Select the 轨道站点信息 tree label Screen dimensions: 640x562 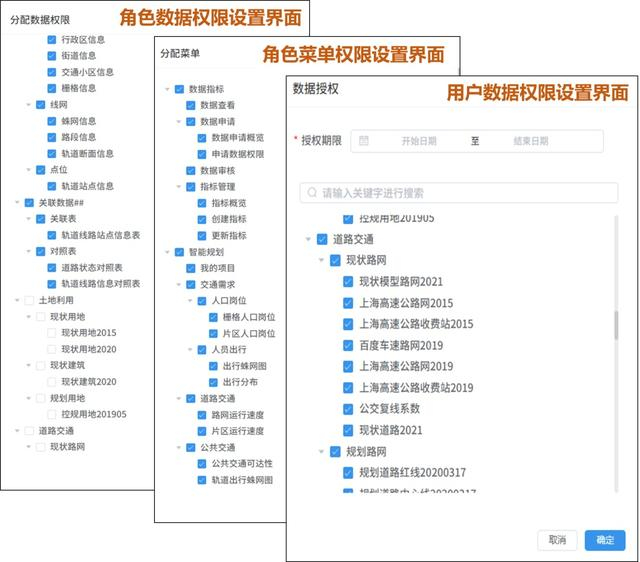87,186
